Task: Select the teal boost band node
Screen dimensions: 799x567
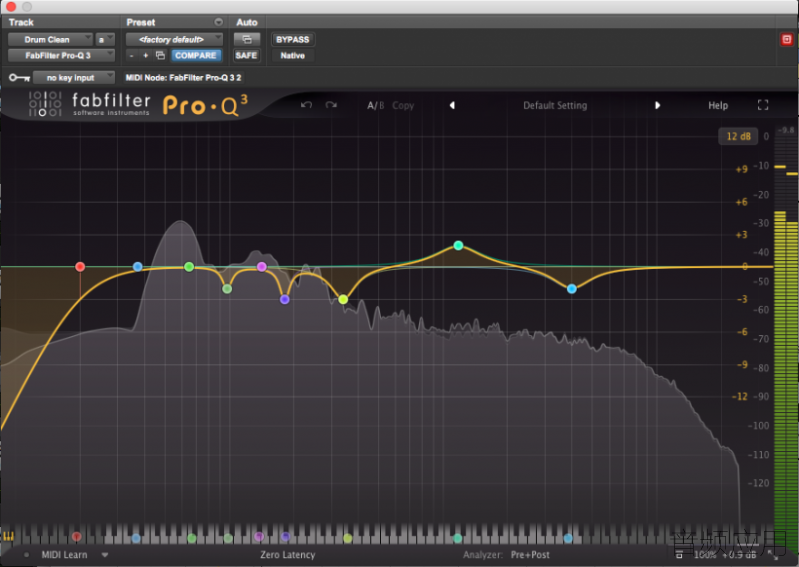Action: (x=458, y=246)
